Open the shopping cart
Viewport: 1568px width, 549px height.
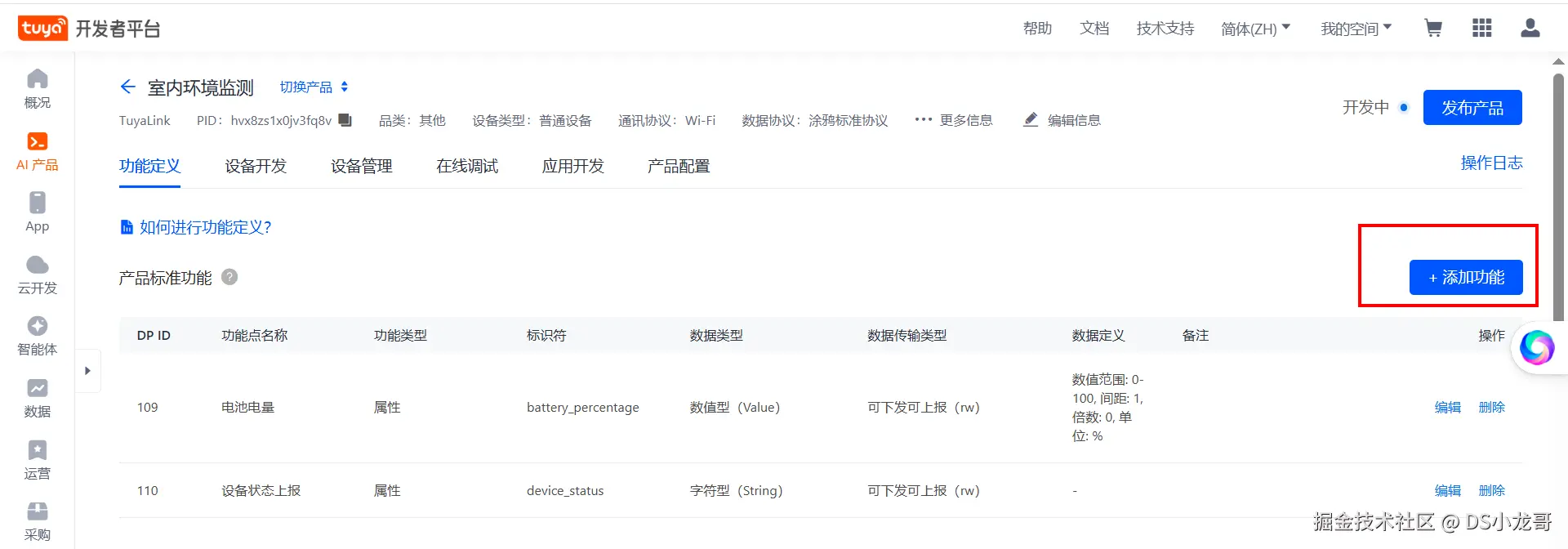(x=1432, y=29)
